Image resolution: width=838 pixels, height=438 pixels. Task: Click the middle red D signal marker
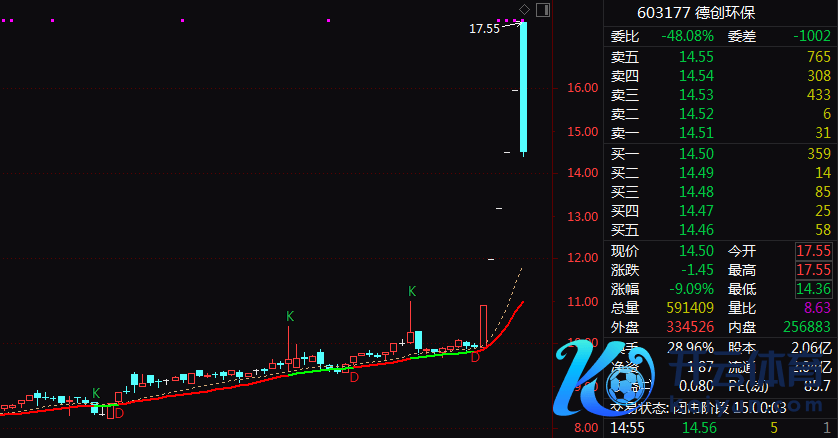(x=353, y=376)
